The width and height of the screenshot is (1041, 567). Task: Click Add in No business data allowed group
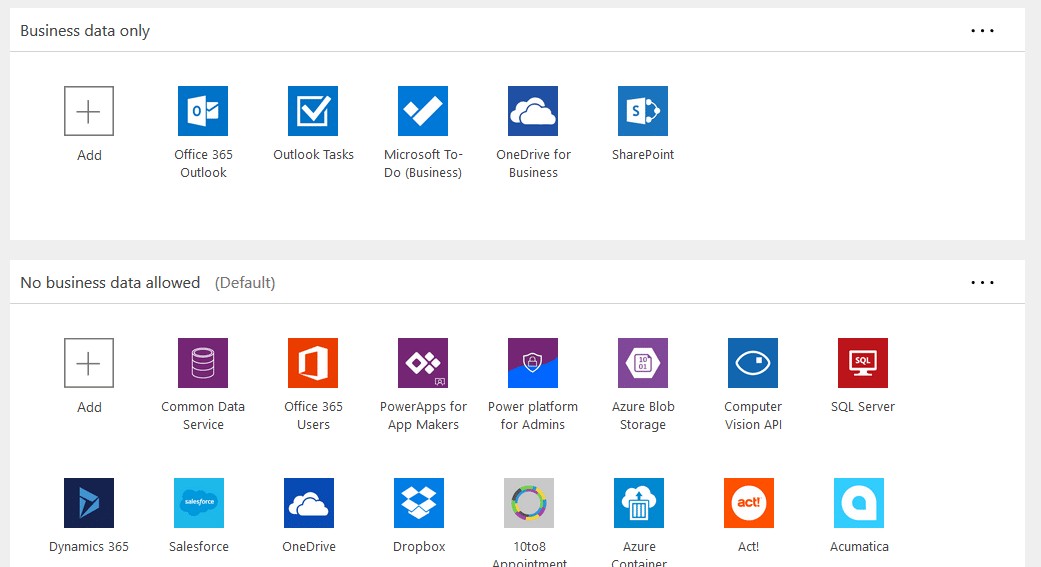(89, 363)
